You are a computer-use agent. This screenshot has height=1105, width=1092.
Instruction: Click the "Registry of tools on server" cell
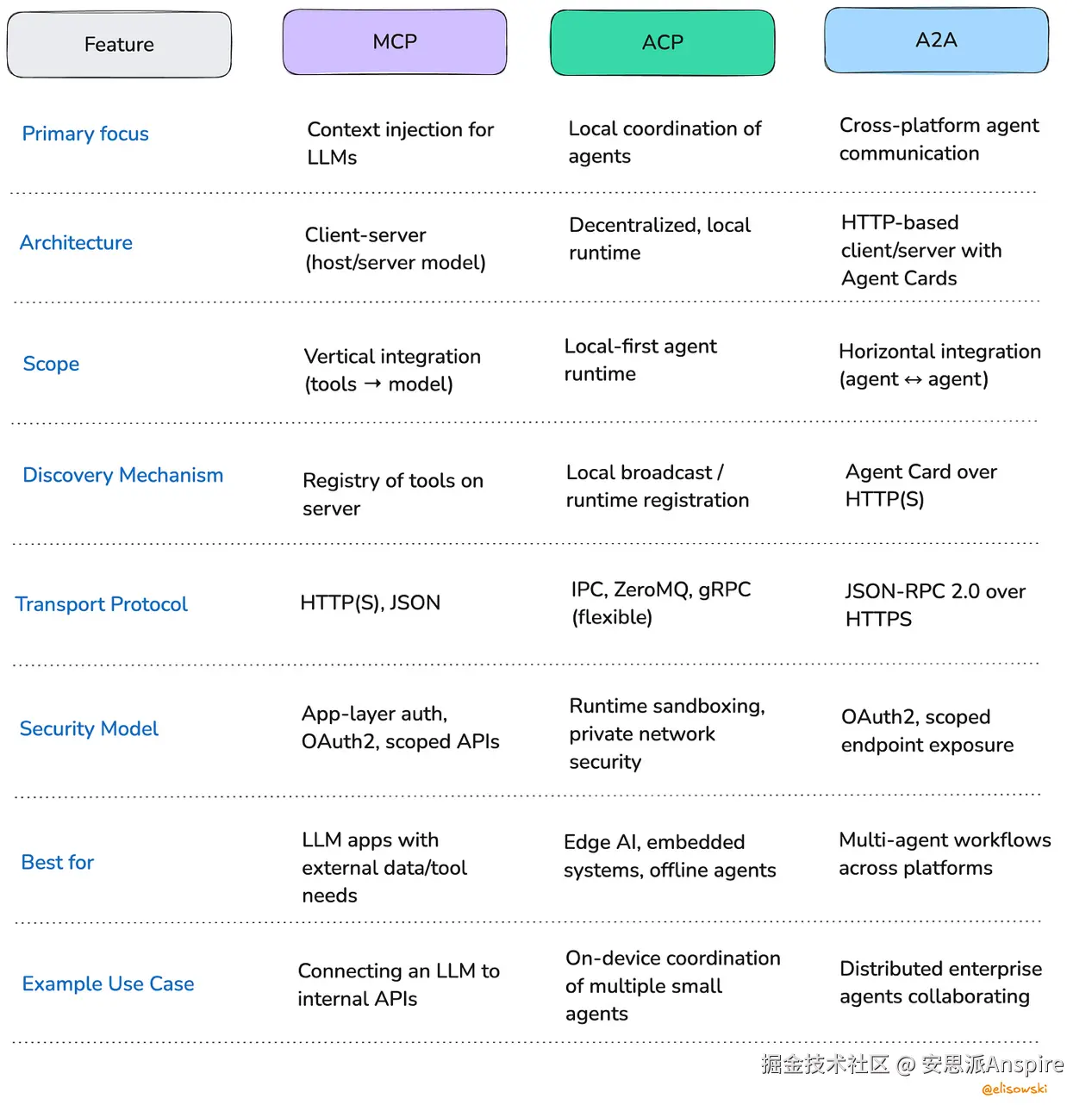392,494
